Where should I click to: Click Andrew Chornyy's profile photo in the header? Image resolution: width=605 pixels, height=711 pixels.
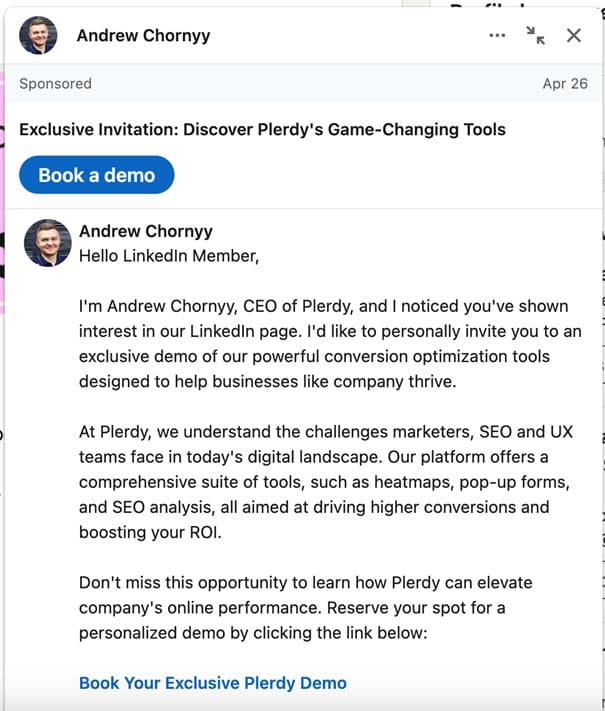click(39, 36)
